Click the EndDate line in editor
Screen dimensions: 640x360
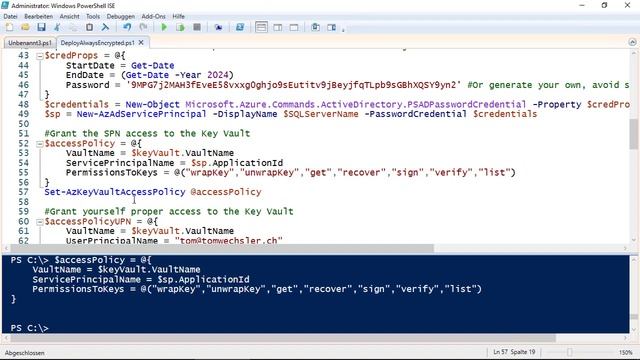point(149,75)
